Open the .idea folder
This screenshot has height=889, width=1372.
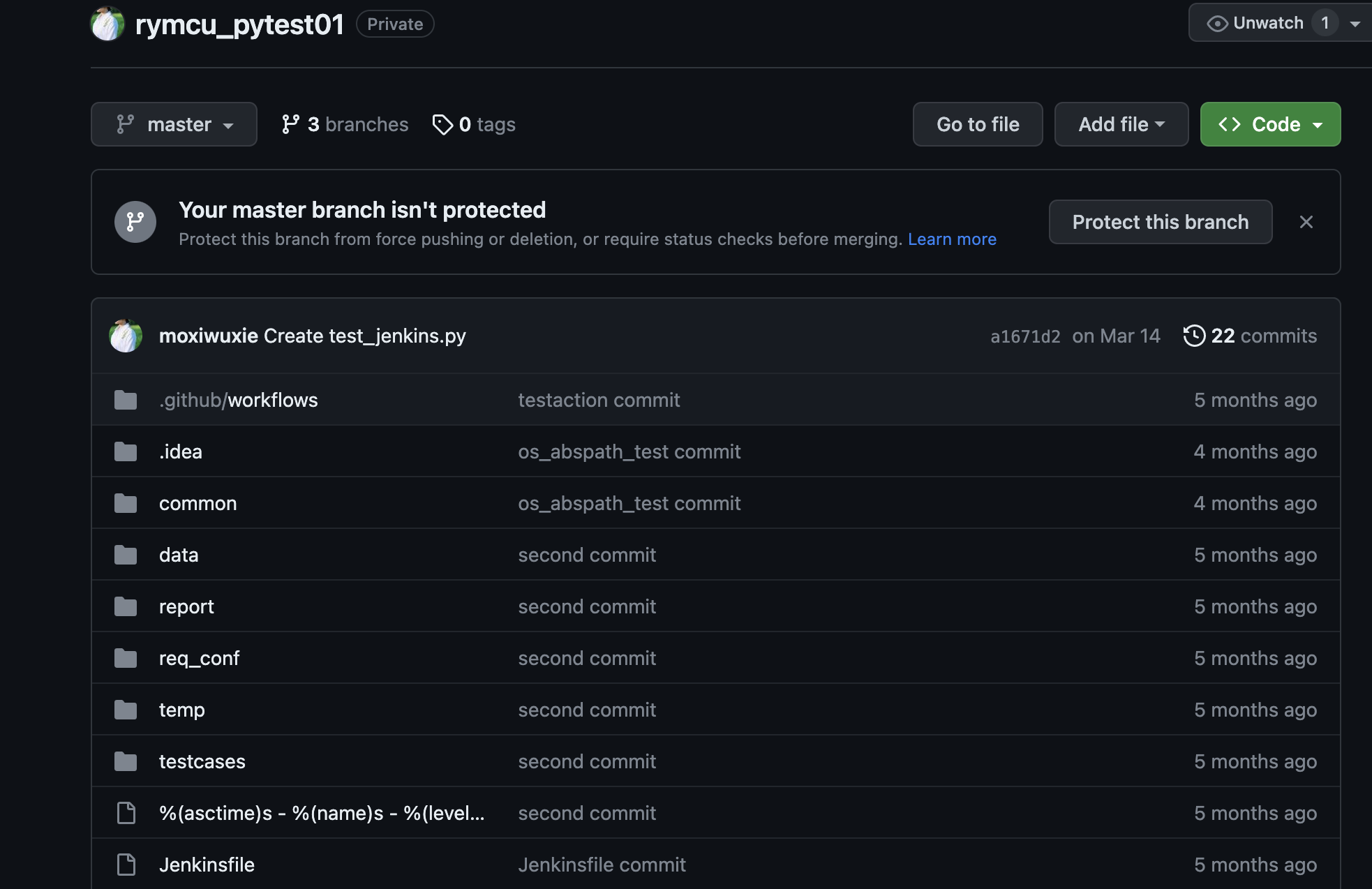(x=181, y=451)
